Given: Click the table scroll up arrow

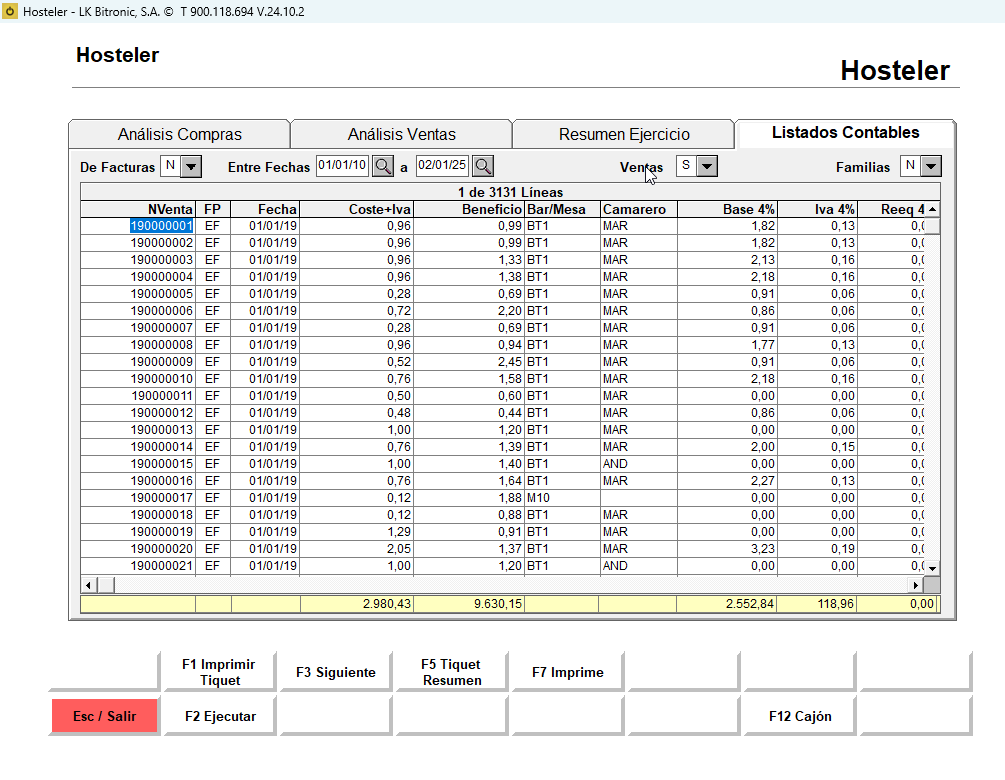Looking at the screenshot, I should point(933,210).
